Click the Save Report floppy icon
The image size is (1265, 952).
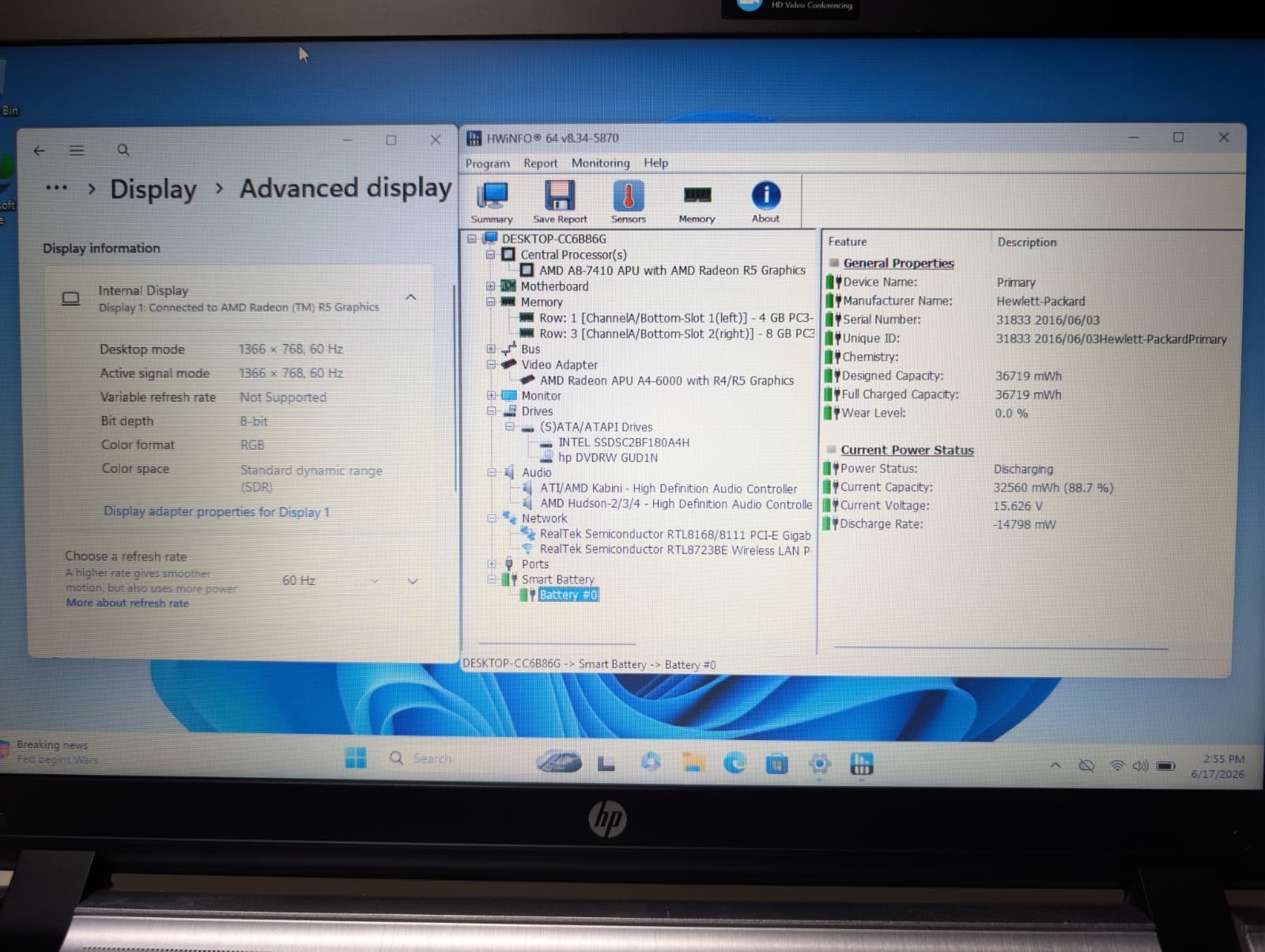coord(560,202)
